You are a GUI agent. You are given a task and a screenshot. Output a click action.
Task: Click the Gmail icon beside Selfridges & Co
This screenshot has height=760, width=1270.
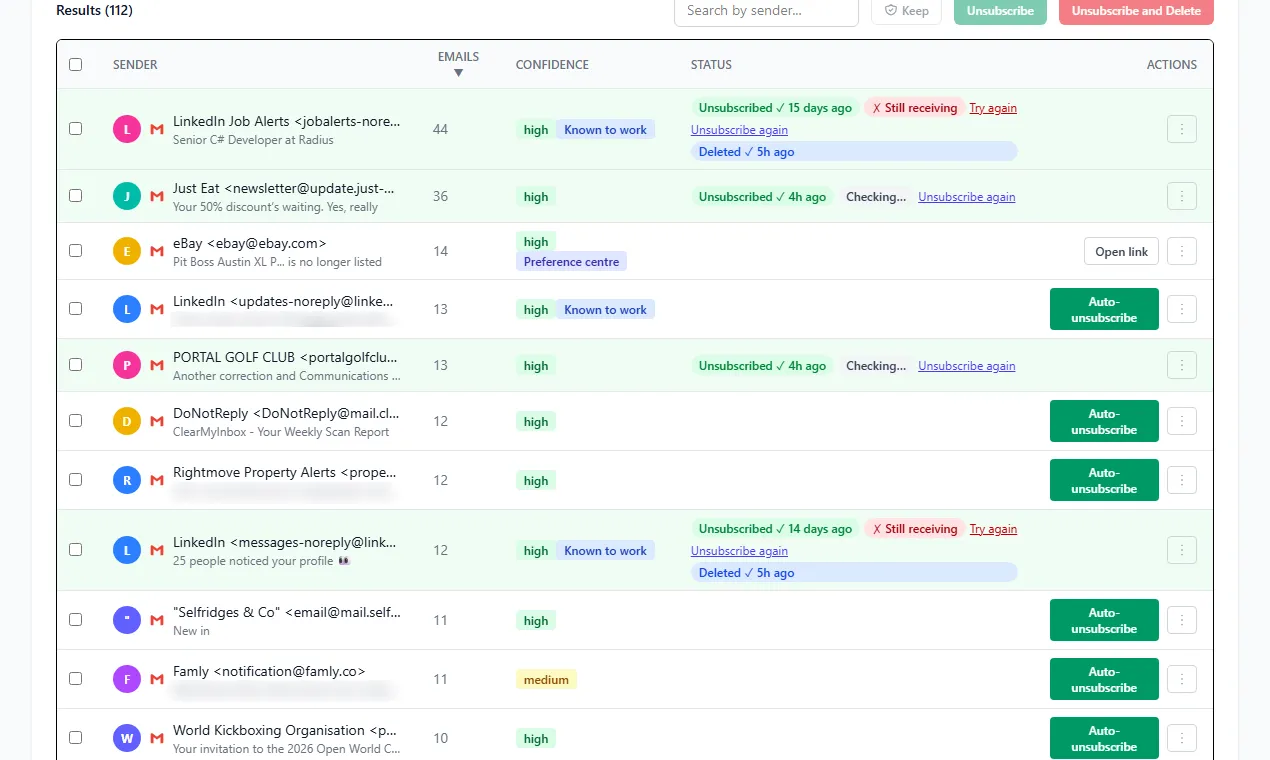(156, 620)
